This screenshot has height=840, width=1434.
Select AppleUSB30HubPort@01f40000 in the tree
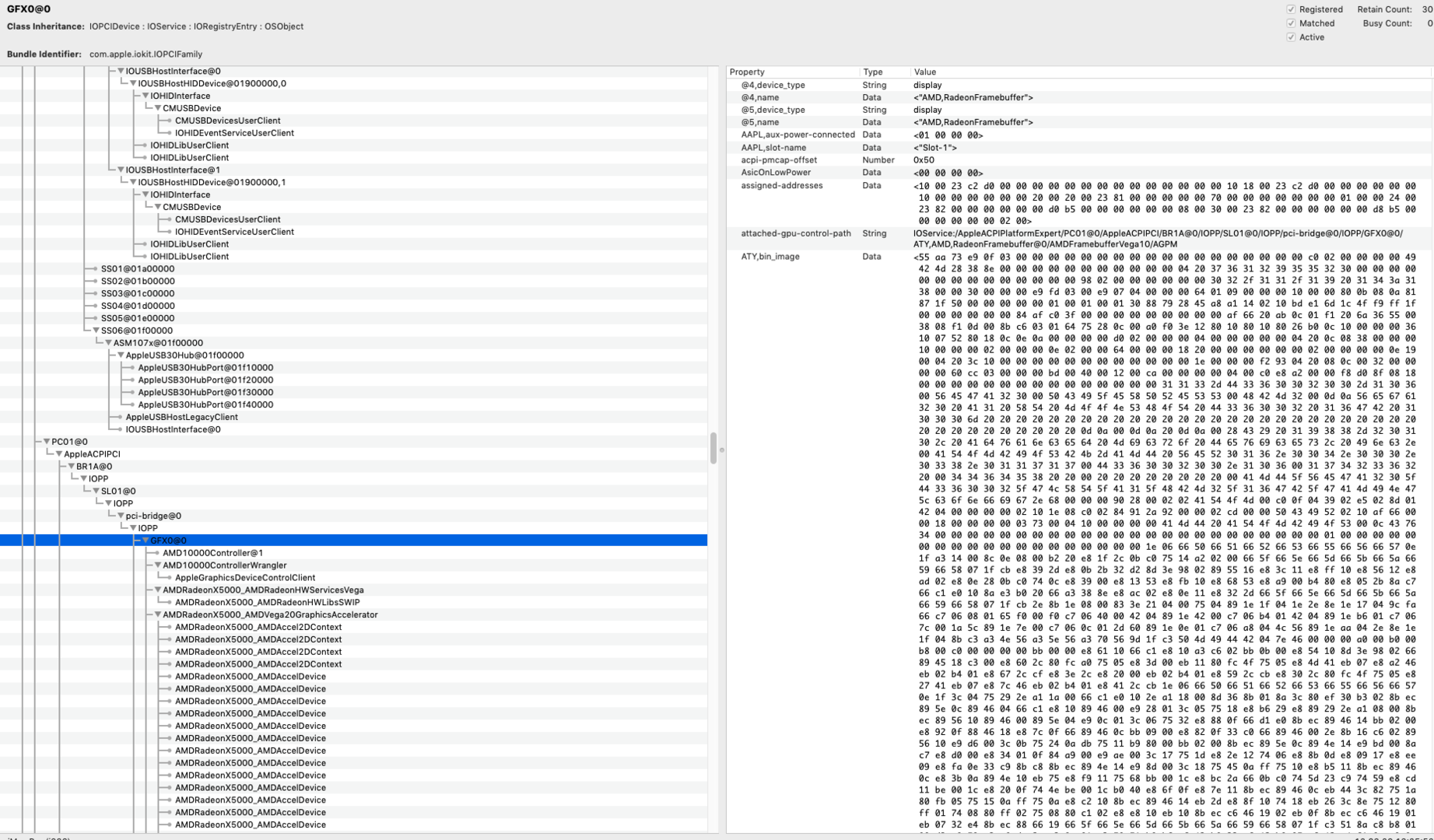pos(205,405)
